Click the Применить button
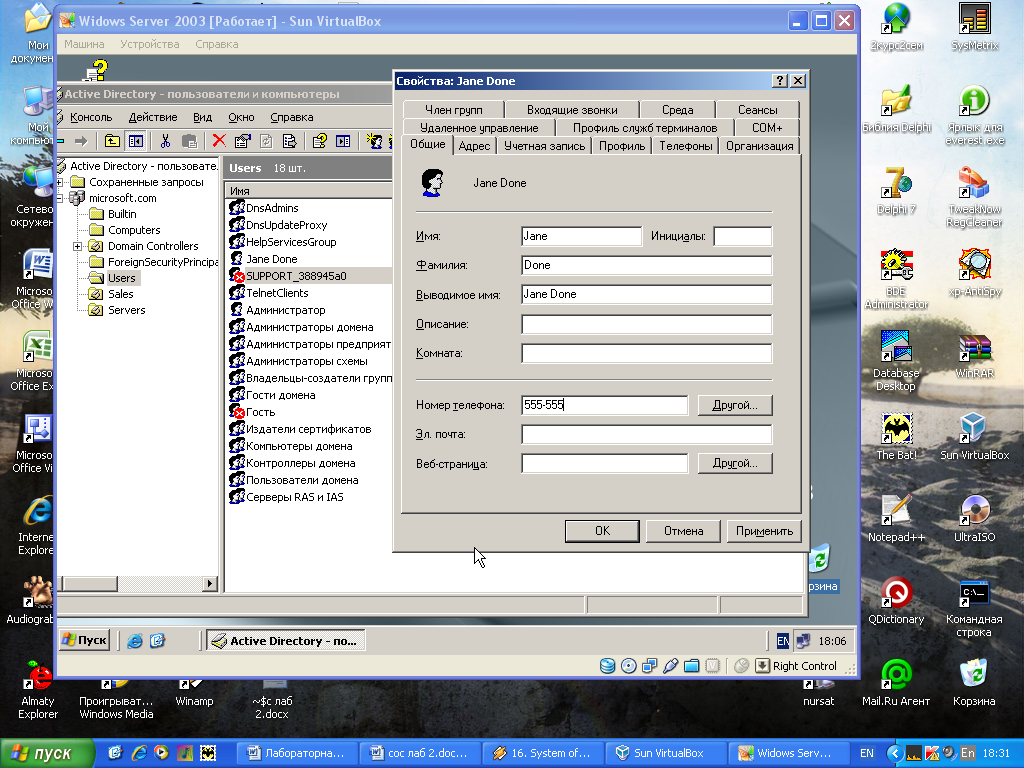The height and width of the screenshot is (768, 1024). [764, 531]
